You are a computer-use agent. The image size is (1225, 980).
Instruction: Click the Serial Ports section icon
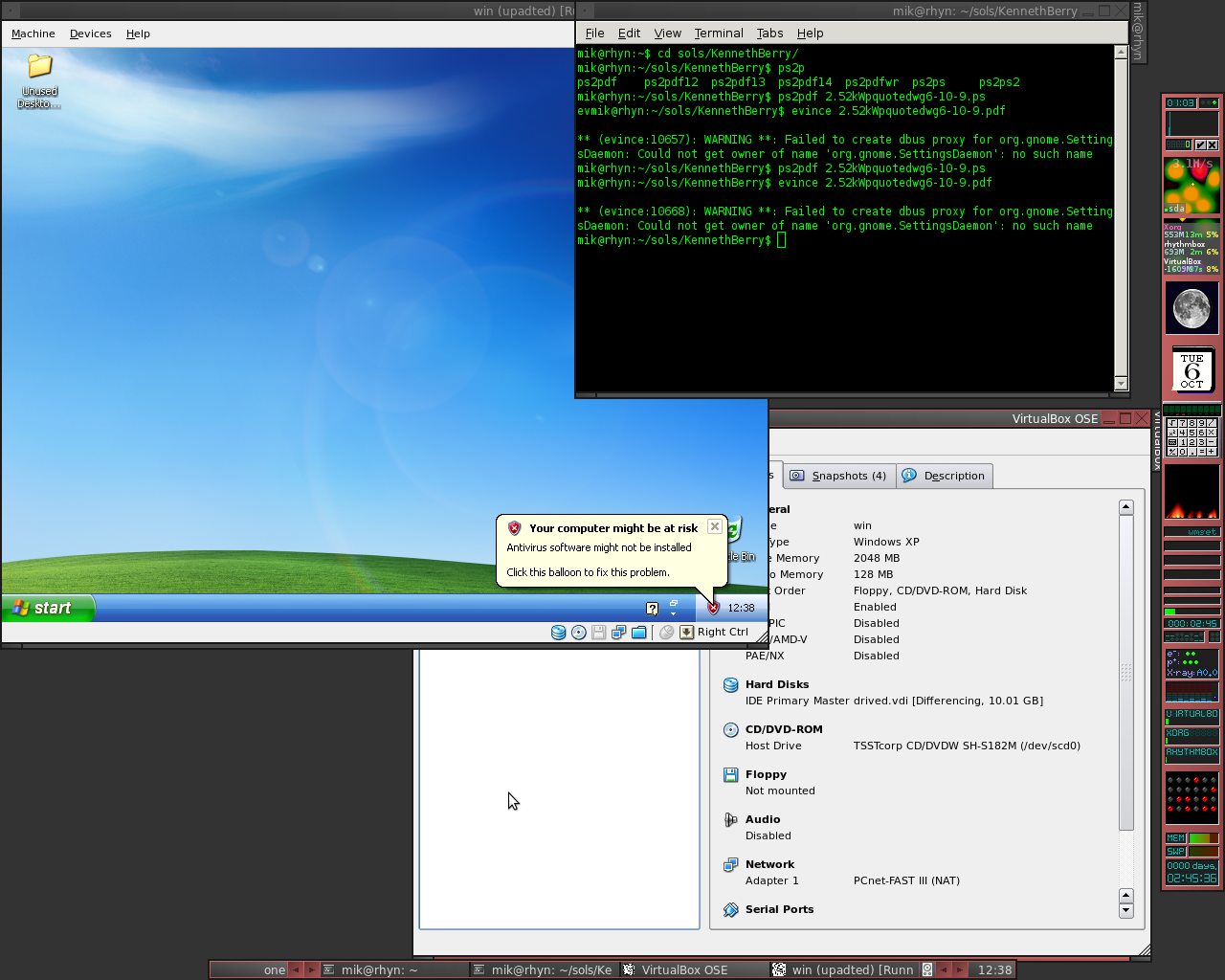[730, 910]
